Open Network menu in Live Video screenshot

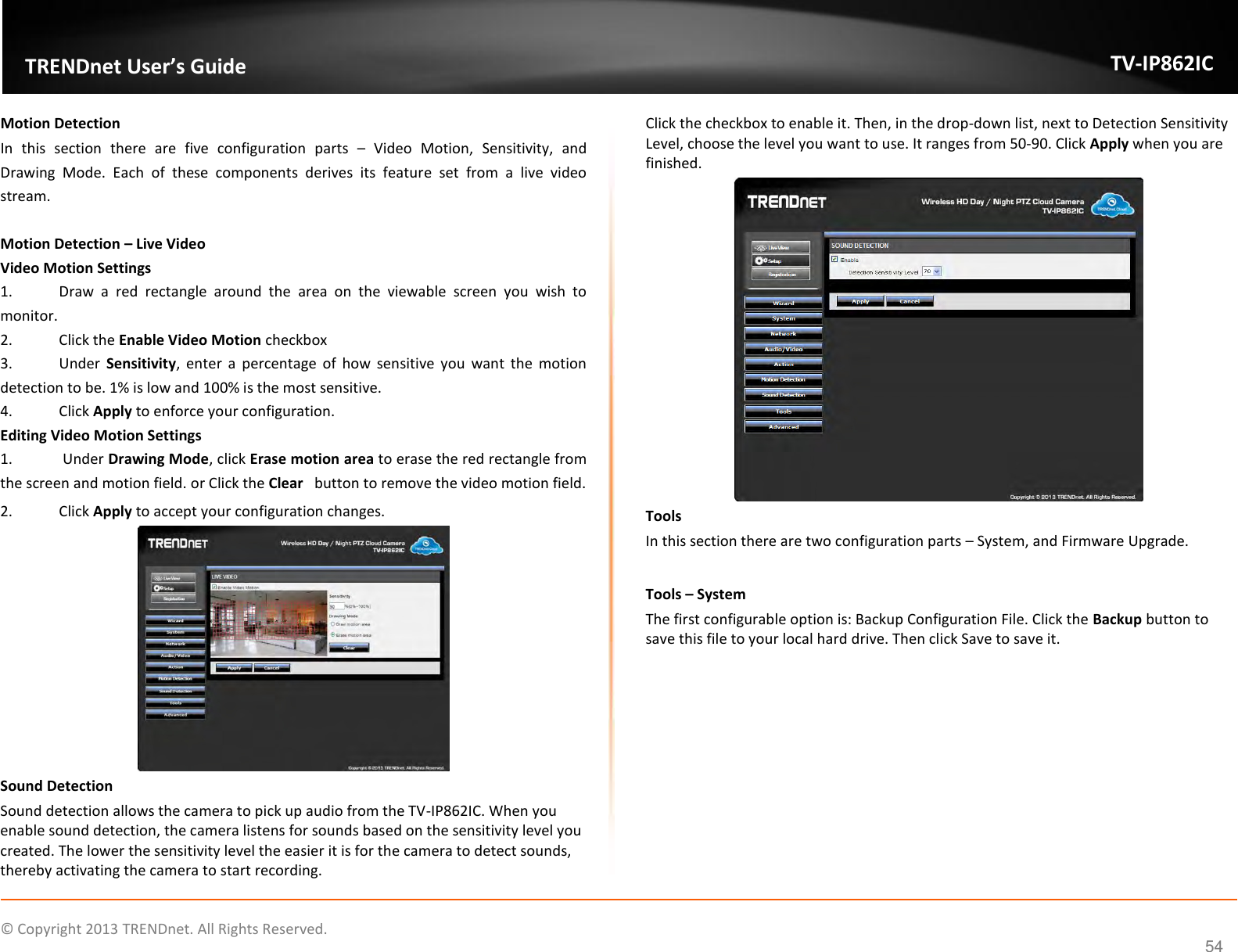pos(175,644)
